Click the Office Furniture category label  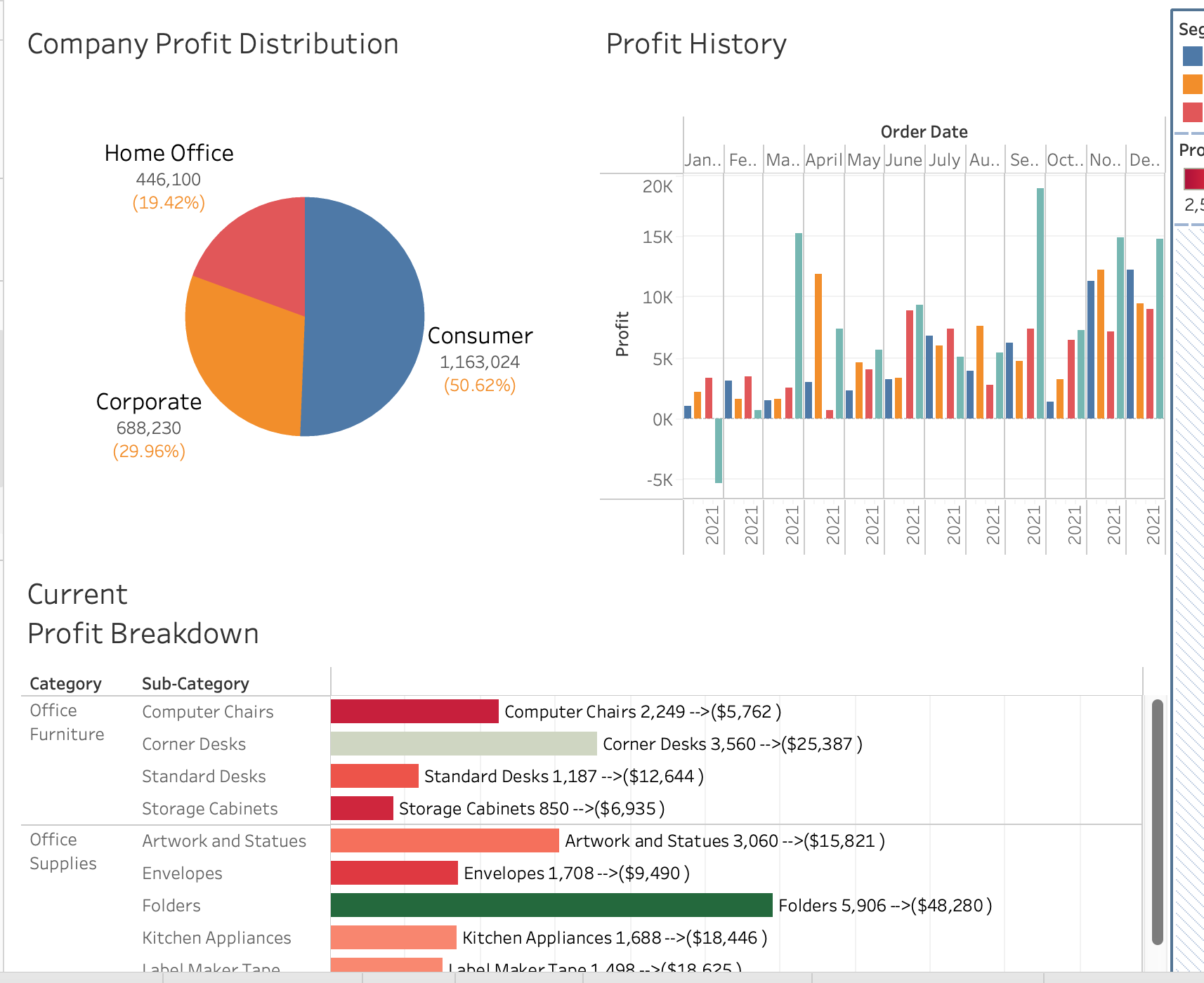67,723
